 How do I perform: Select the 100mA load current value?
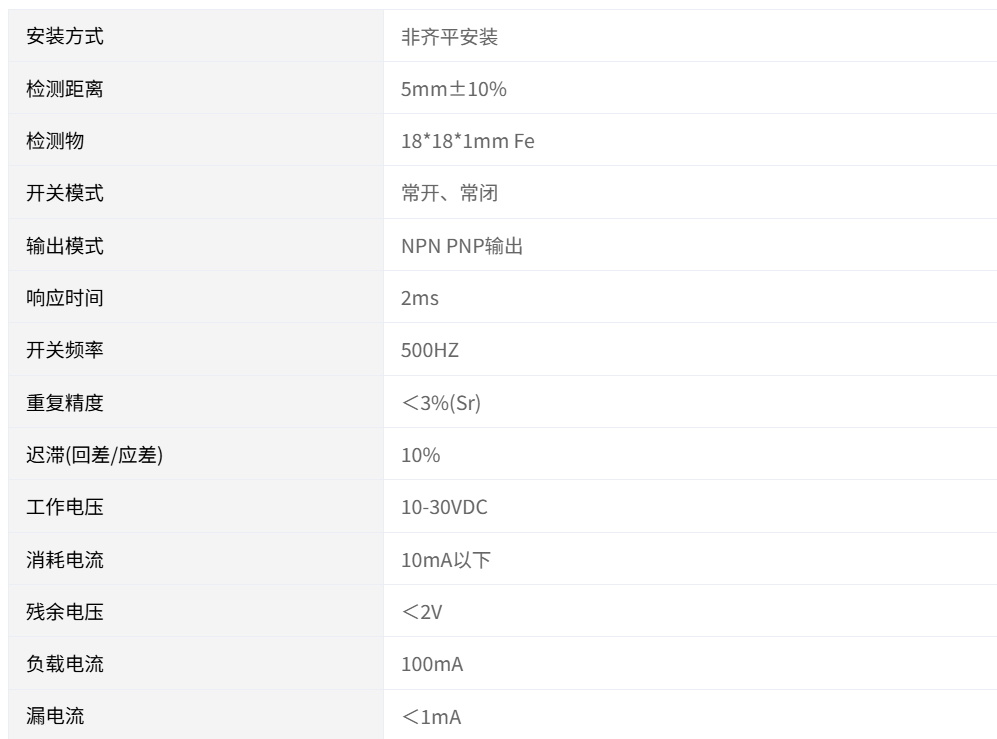coord(432,665)
